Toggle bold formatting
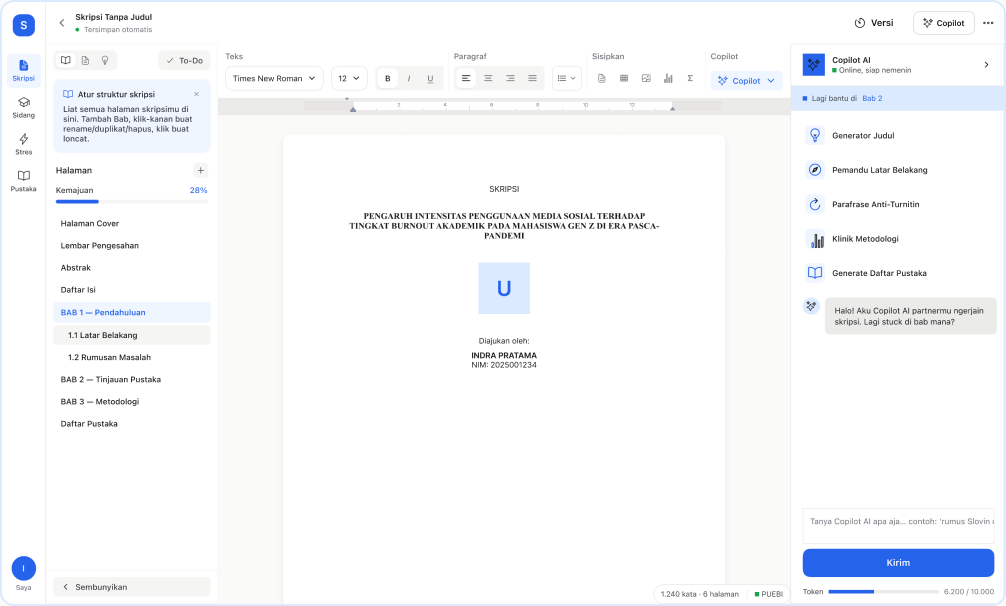 click(x=388, y=78)
